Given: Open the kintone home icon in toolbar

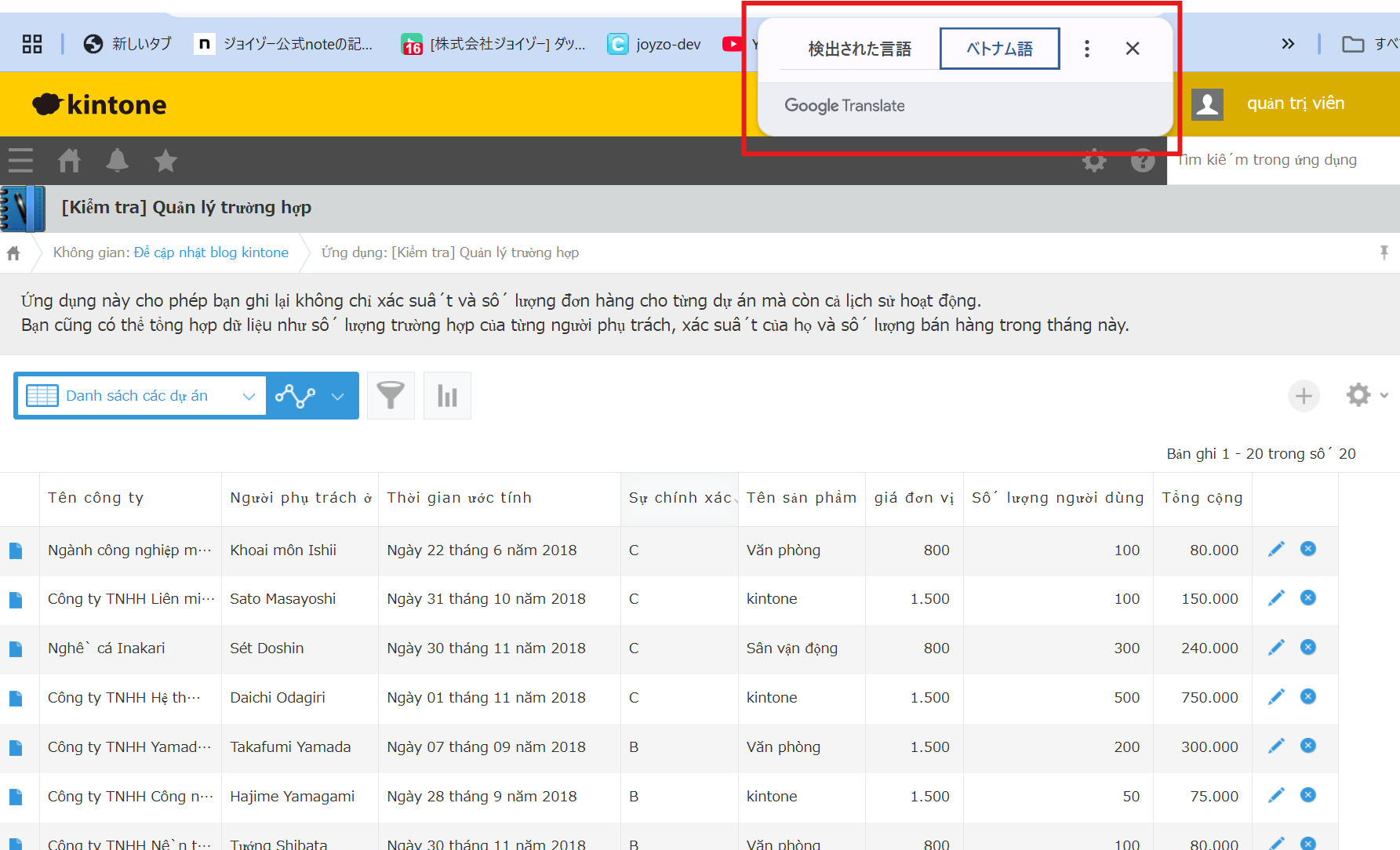Looking at the screenshot, I should coord(69,161).
